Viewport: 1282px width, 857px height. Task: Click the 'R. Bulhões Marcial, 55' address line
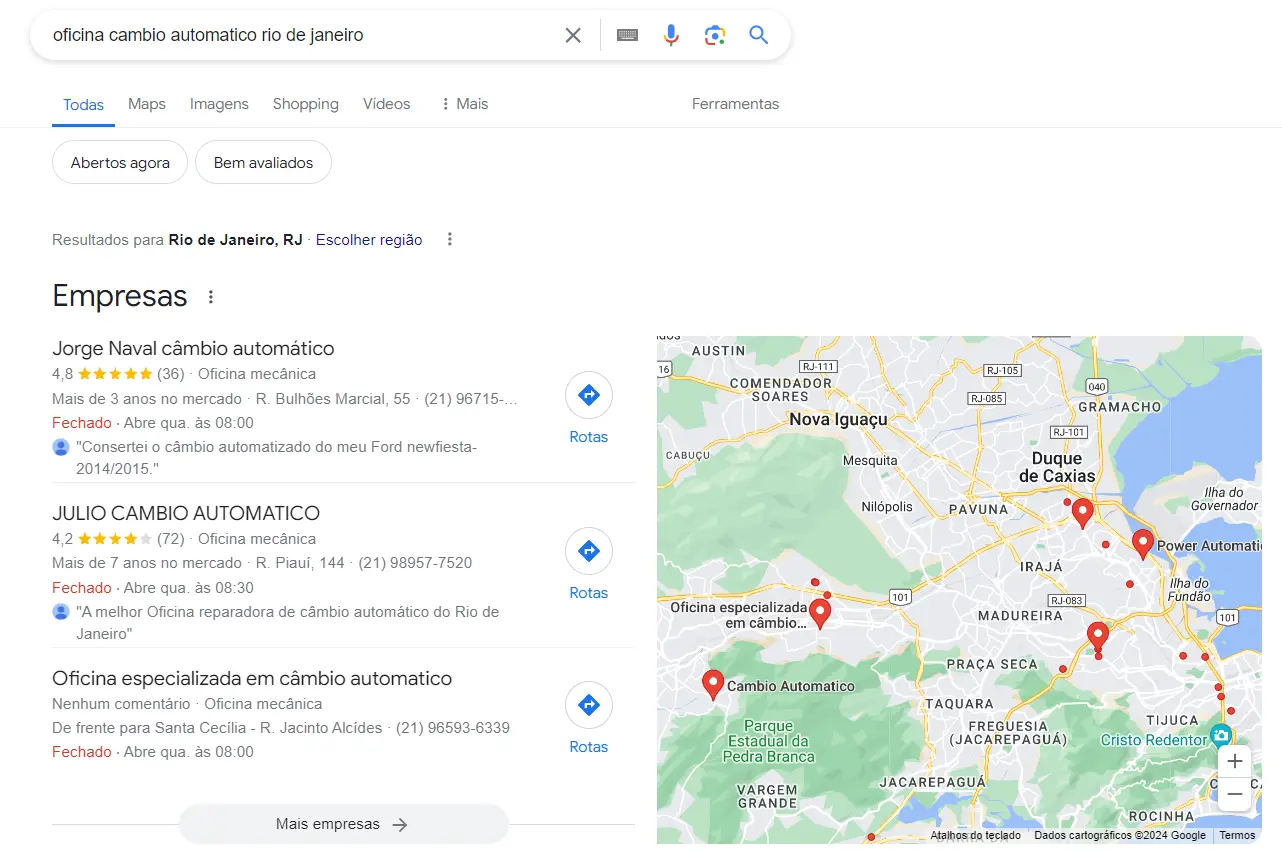[333, 399]
